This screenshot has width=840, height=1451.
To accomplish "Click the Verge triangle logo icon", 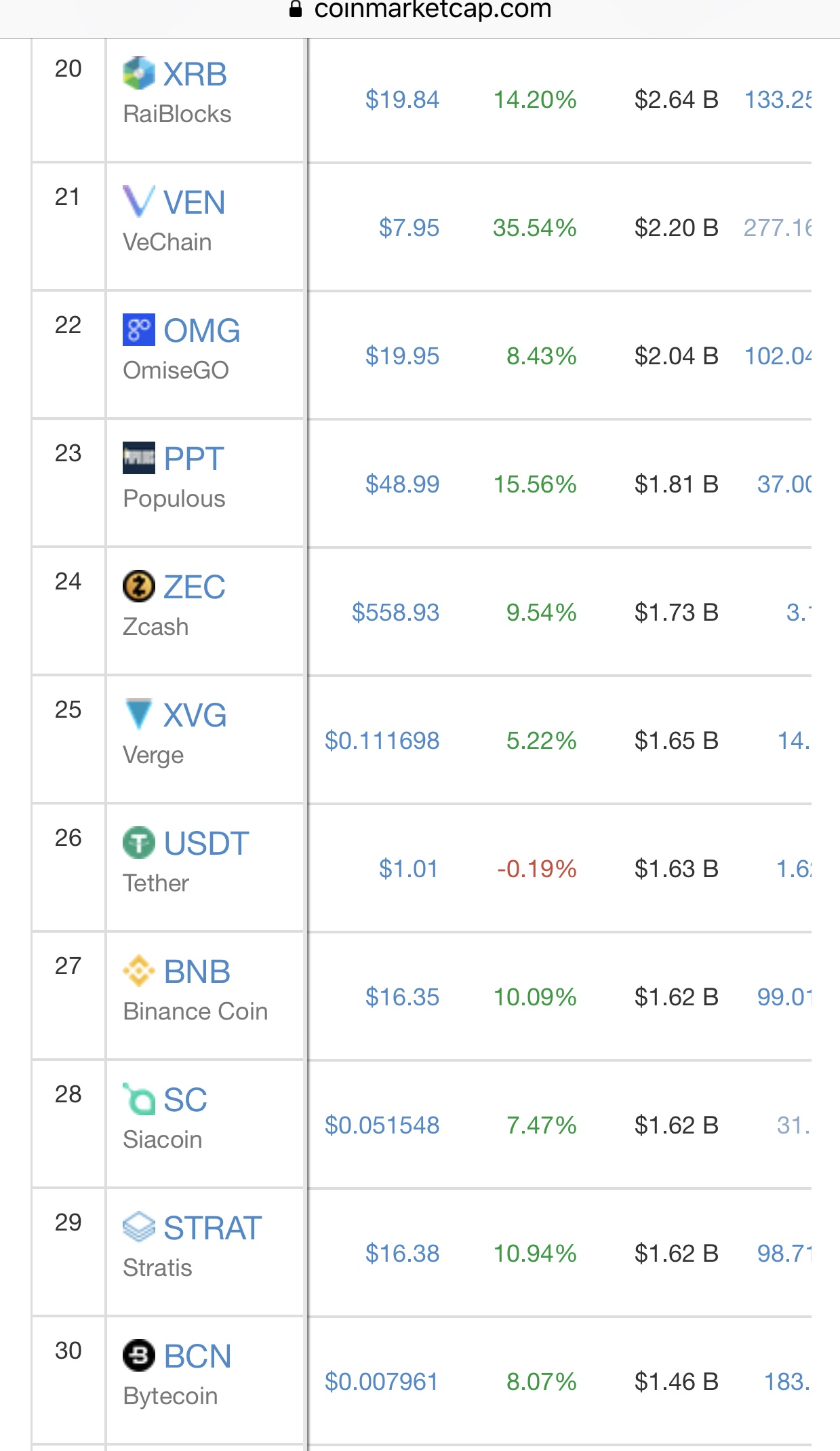I will pyautogui.click(x=139, y=714).
